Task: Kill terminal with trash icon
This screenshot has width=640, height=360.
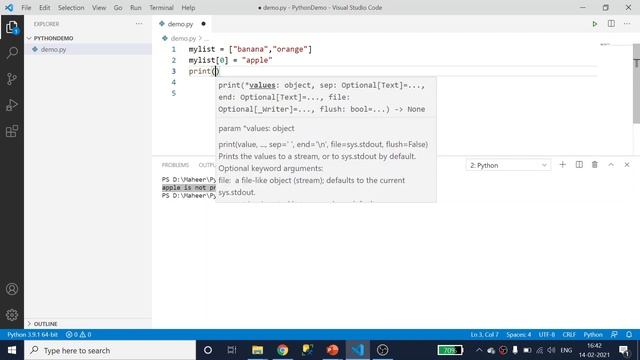Action: 595,164
